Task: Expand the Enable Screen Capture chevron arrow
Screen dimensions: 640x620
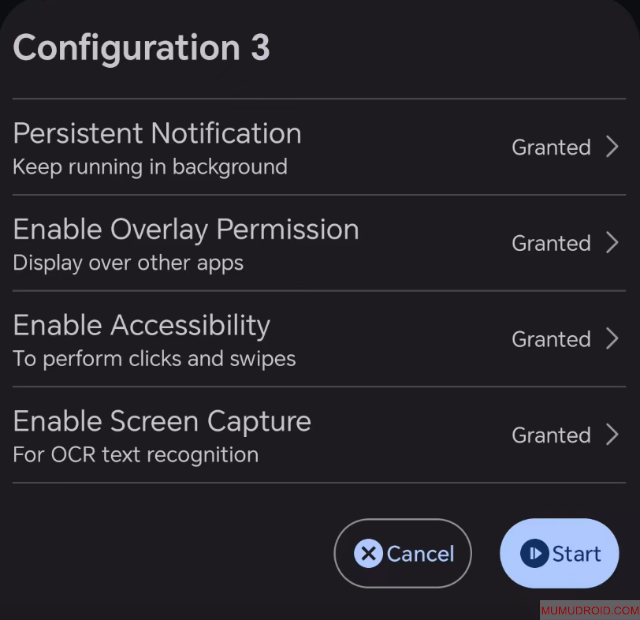Action: (x=612, y=435)
